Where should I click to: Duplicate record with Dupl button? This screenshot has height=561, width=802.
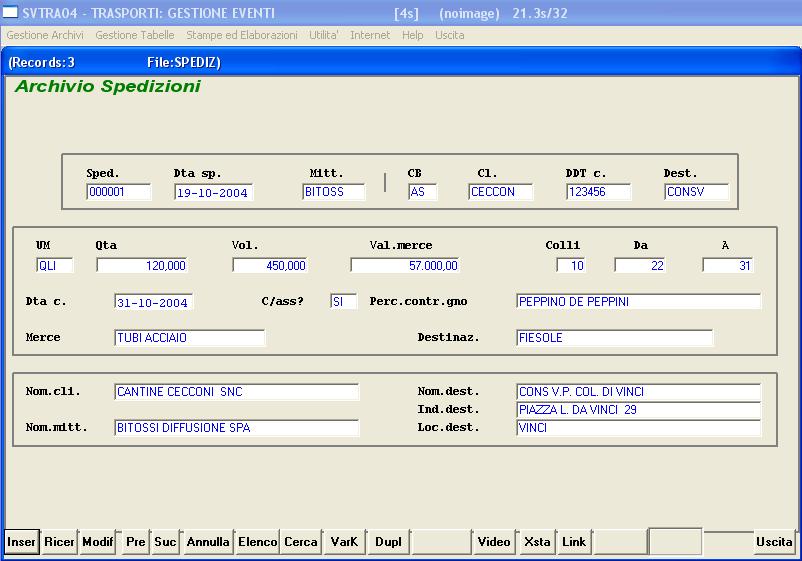click(388, 542)
